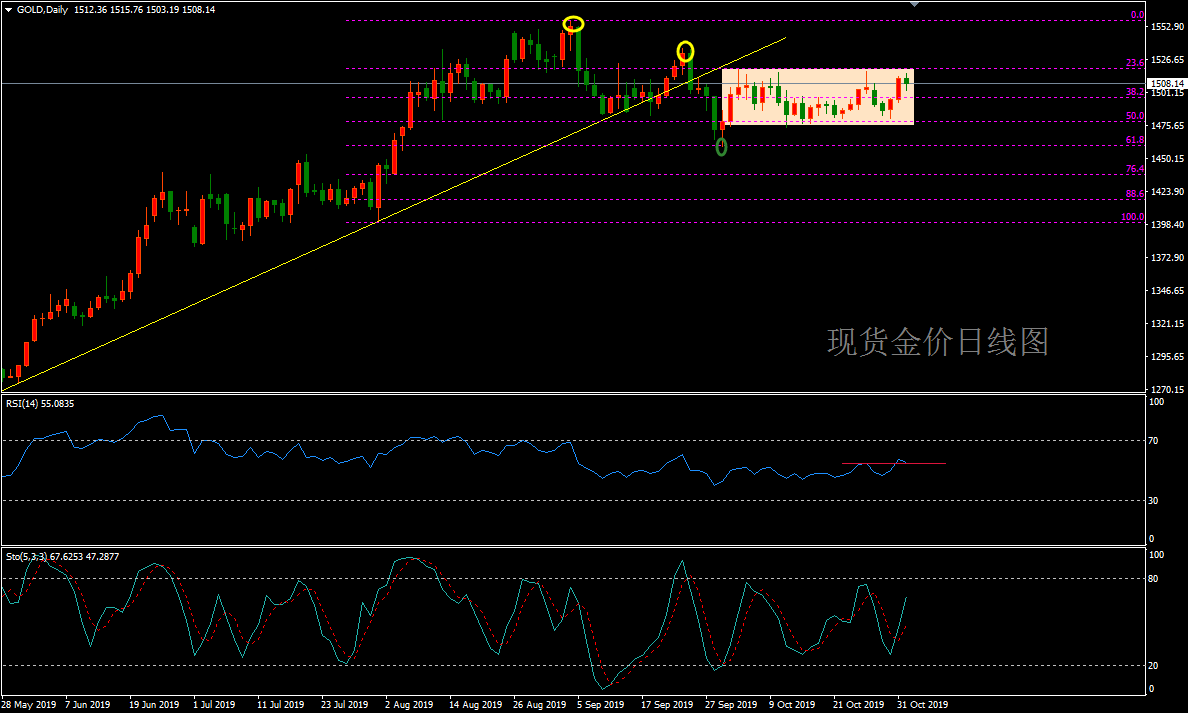
Task: Select the OHLC values 1512.36 1515.76 1503.19 1508.14
Action: pyautogui.click(x=145, y=10)
